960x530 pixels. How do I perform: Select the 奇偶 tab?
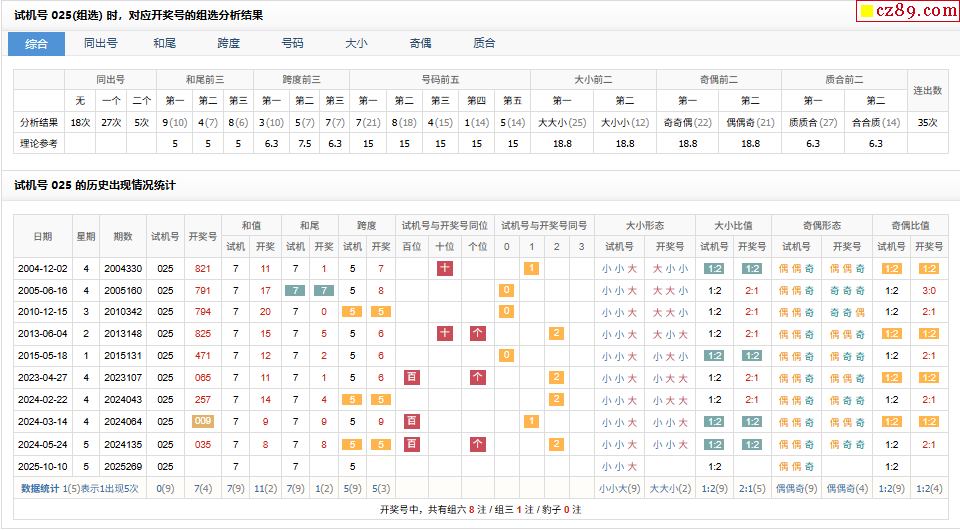coord(420,44)
